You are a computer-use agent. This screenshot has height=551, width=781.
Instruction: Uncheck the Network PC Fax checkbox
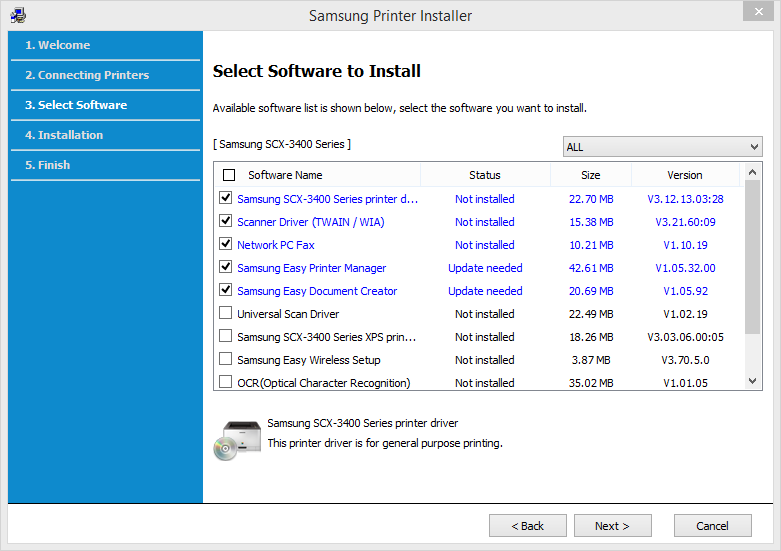[x=226, y=244]
